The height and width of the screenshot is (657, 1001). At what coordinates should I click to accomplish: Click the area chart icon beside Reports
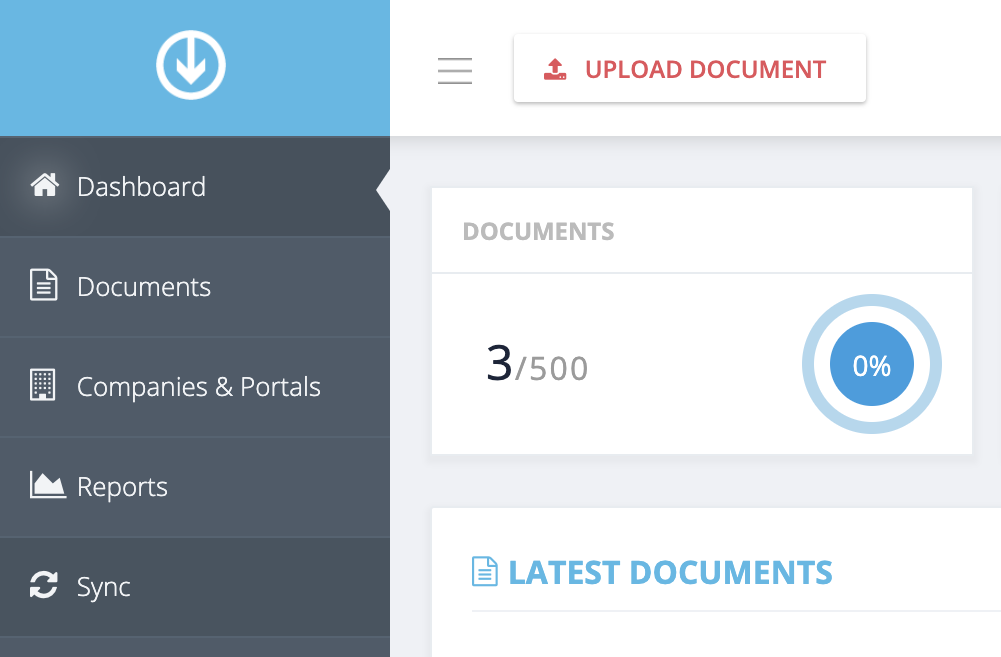[x=47, y=485]
